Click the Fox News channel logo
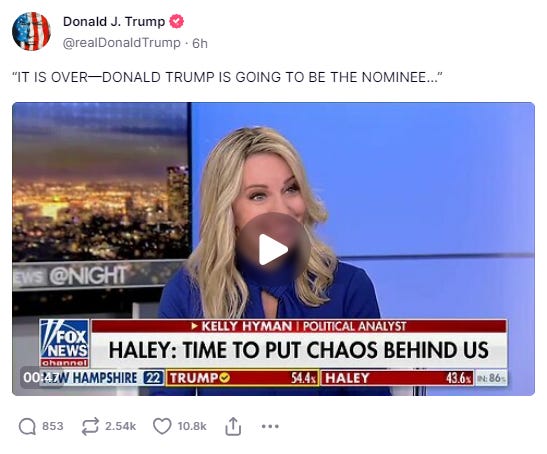Viewport: 547px width, 454px height. point(65,343)
